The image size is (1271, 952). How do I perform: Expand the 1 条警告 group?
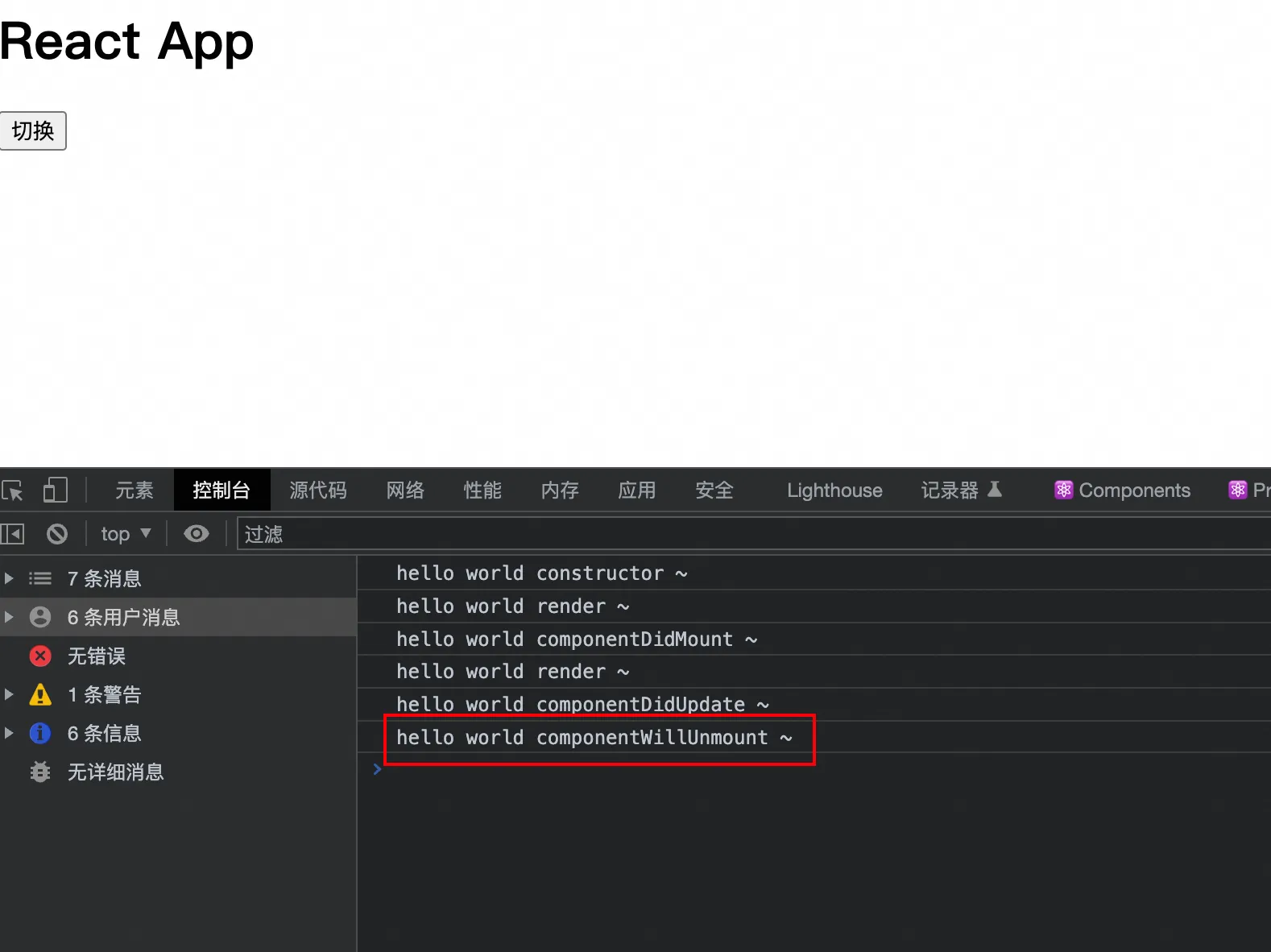[x=9, y=694]
